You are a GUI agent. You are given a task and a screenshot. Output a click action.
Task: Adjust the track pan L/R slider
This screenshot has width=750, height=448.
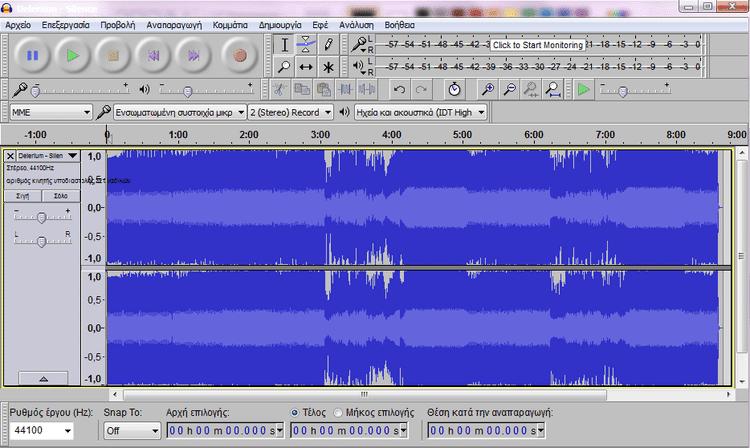pyautogui.click(x=42, y=241)
